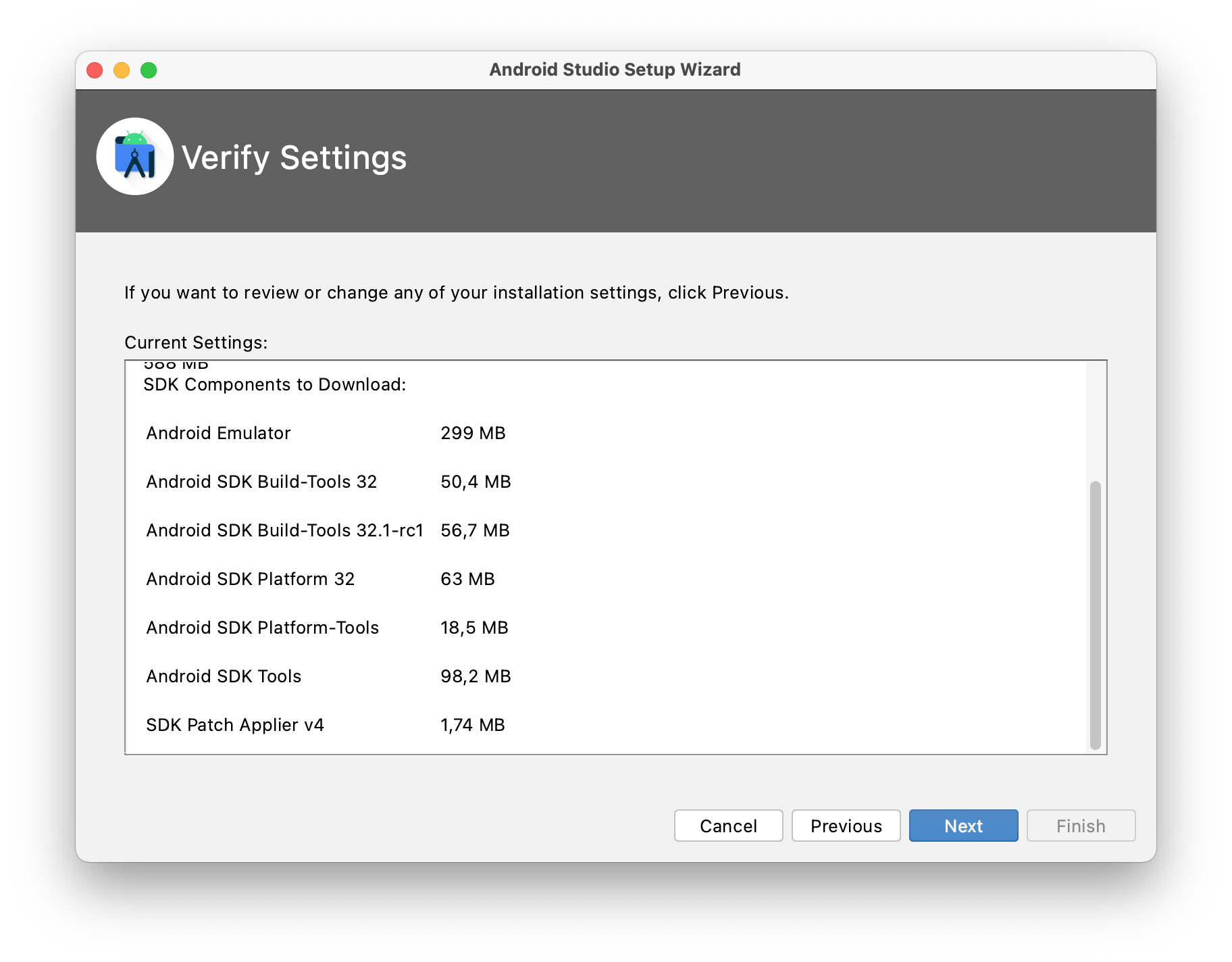Click the settings list scrollbar thumb

click(1095, 615)
